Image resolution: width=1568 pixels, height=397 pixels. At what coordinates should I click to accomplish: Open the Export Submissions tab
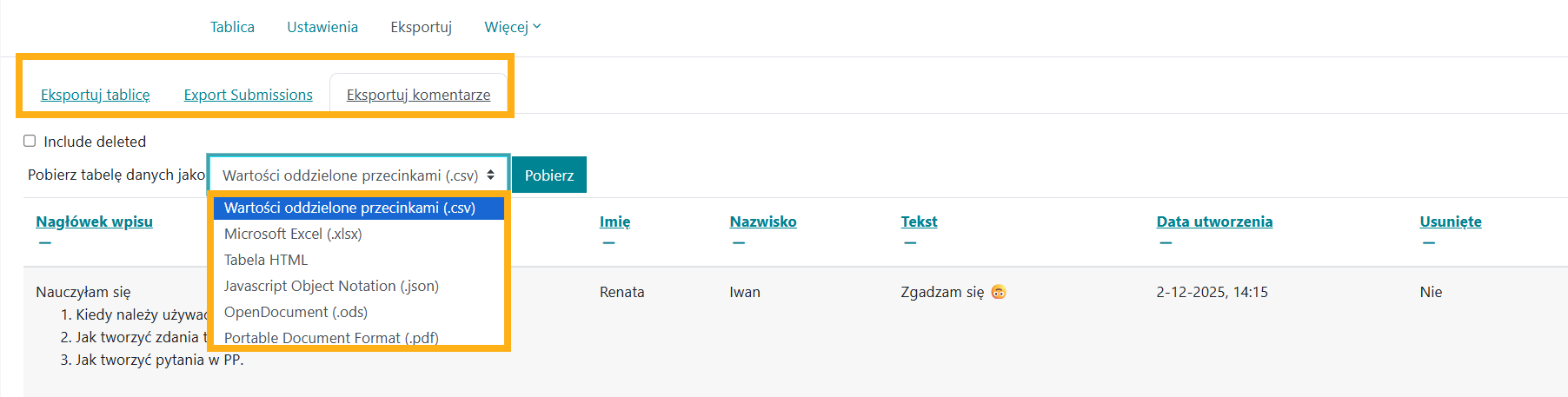[x=248, y=95]
